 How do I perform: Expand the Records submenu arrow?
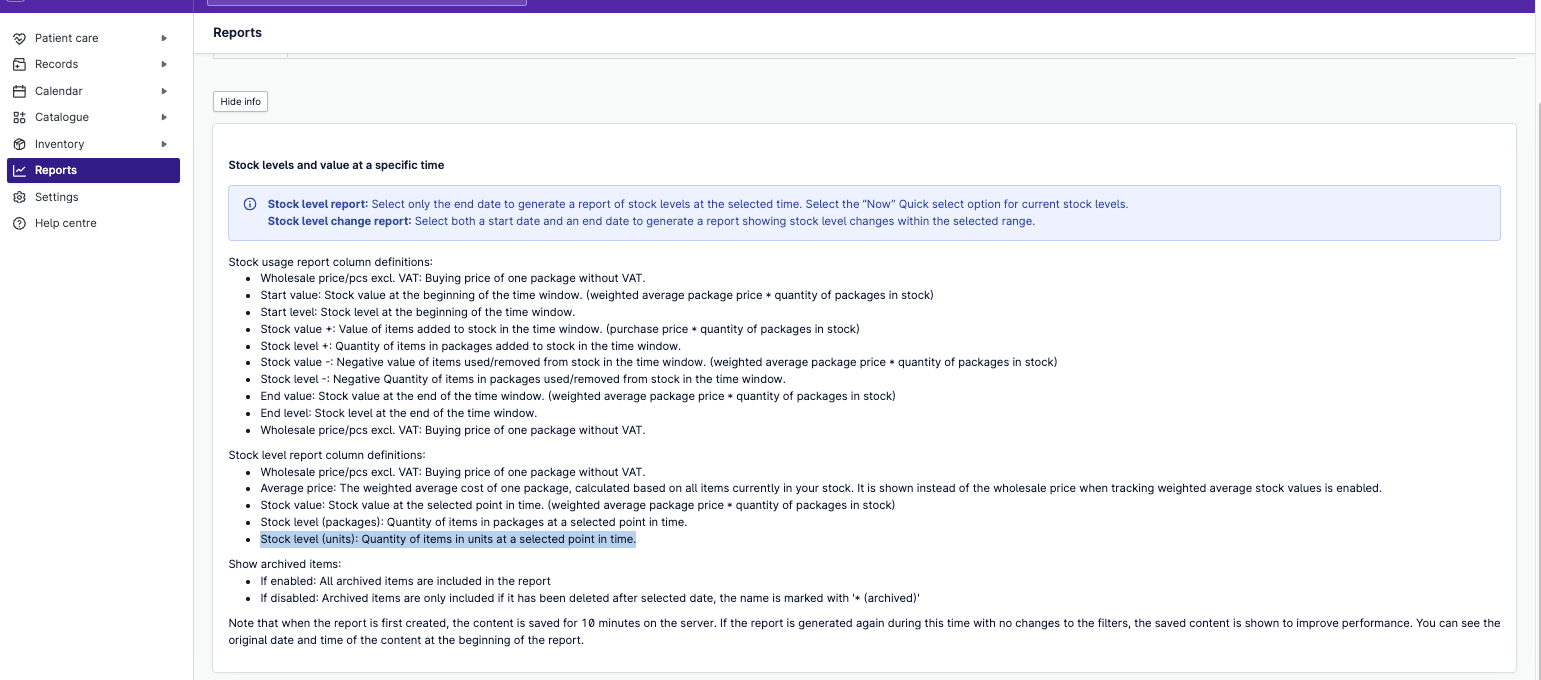164,64
